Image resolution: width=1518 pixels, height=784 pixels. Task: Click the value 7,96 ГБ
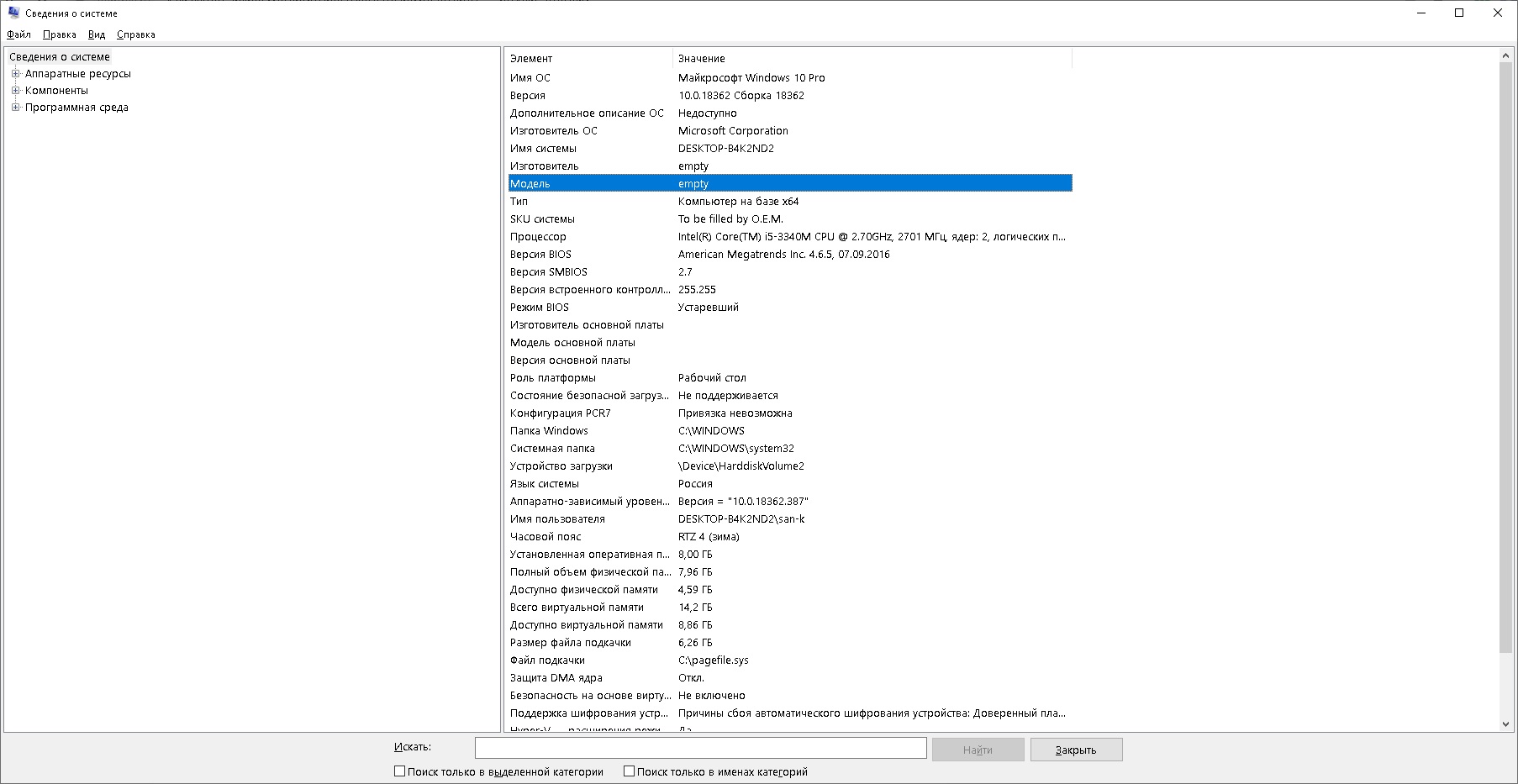click(695, 571)
